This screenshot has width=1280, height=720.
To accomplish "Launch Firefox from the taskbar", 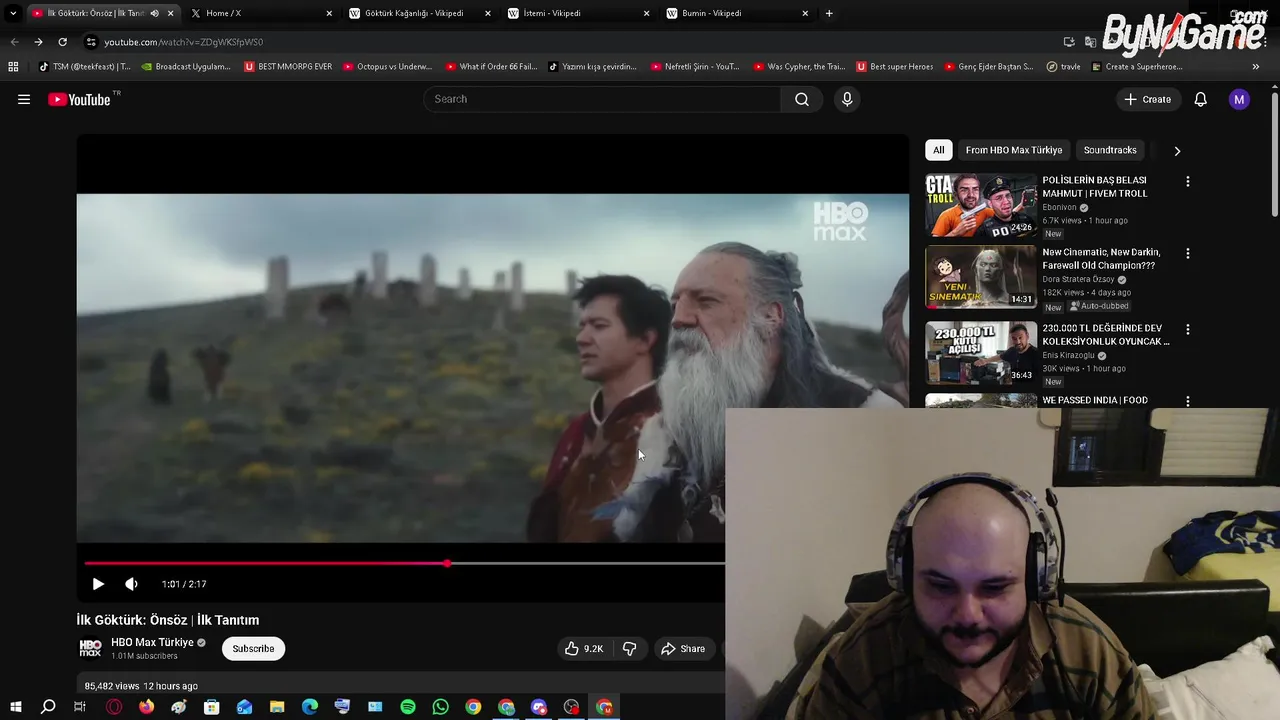I will (147, 707).
